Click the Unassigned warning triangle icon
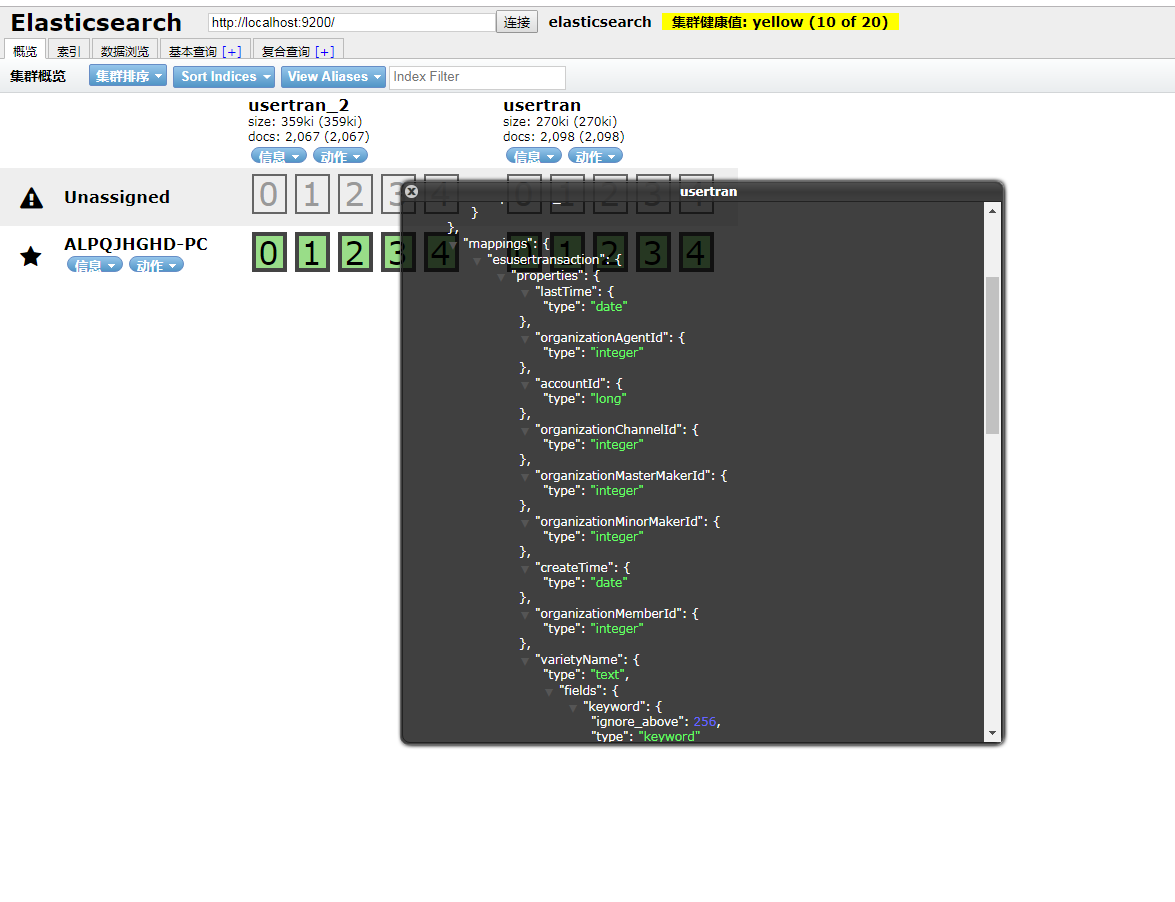Screen dimensions: 1175x902 [31, 198]
